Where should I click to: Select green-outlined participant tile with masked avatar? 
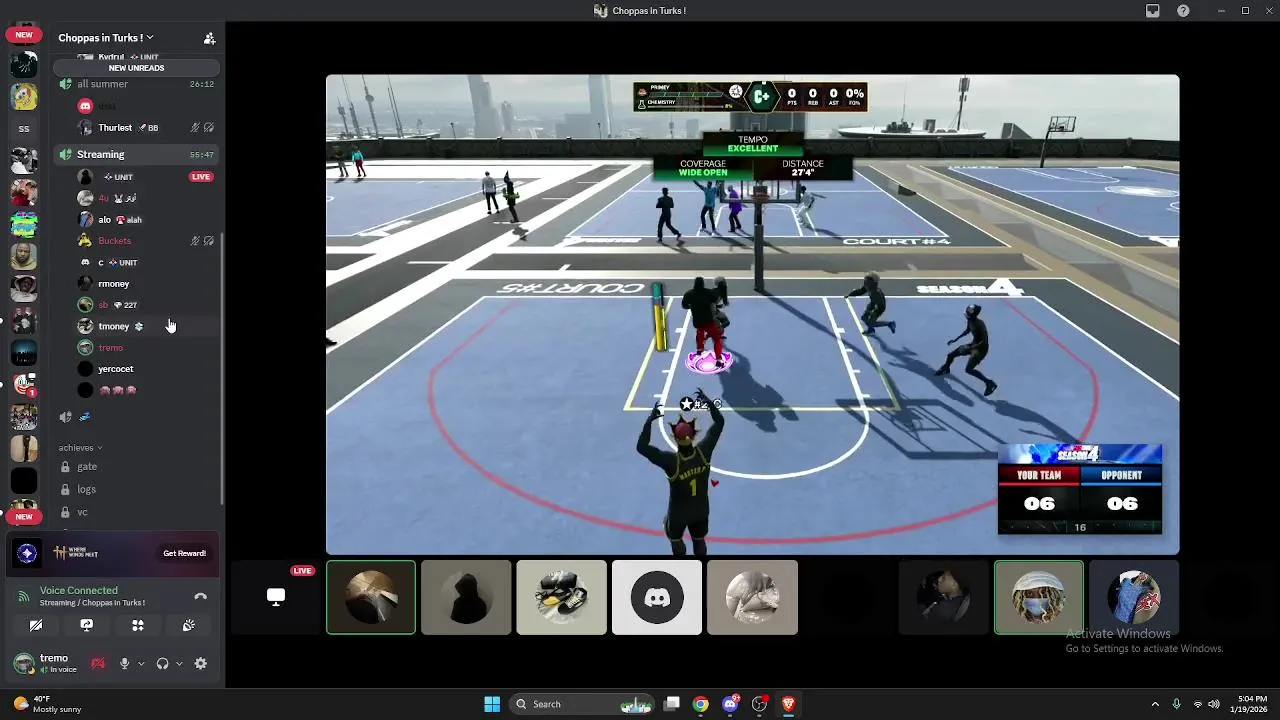coord(1038,597)
